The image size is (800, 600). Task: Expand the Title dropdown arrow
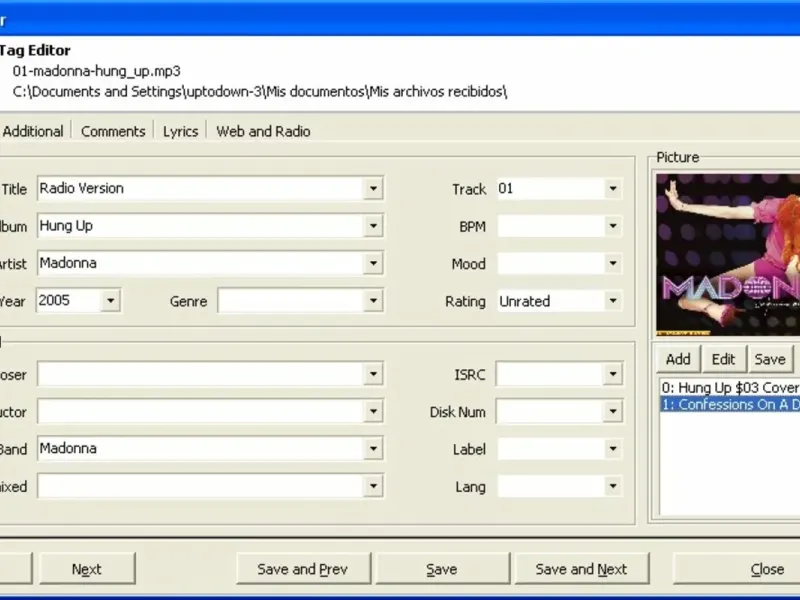pyautogui.click(x=373, y=188)
